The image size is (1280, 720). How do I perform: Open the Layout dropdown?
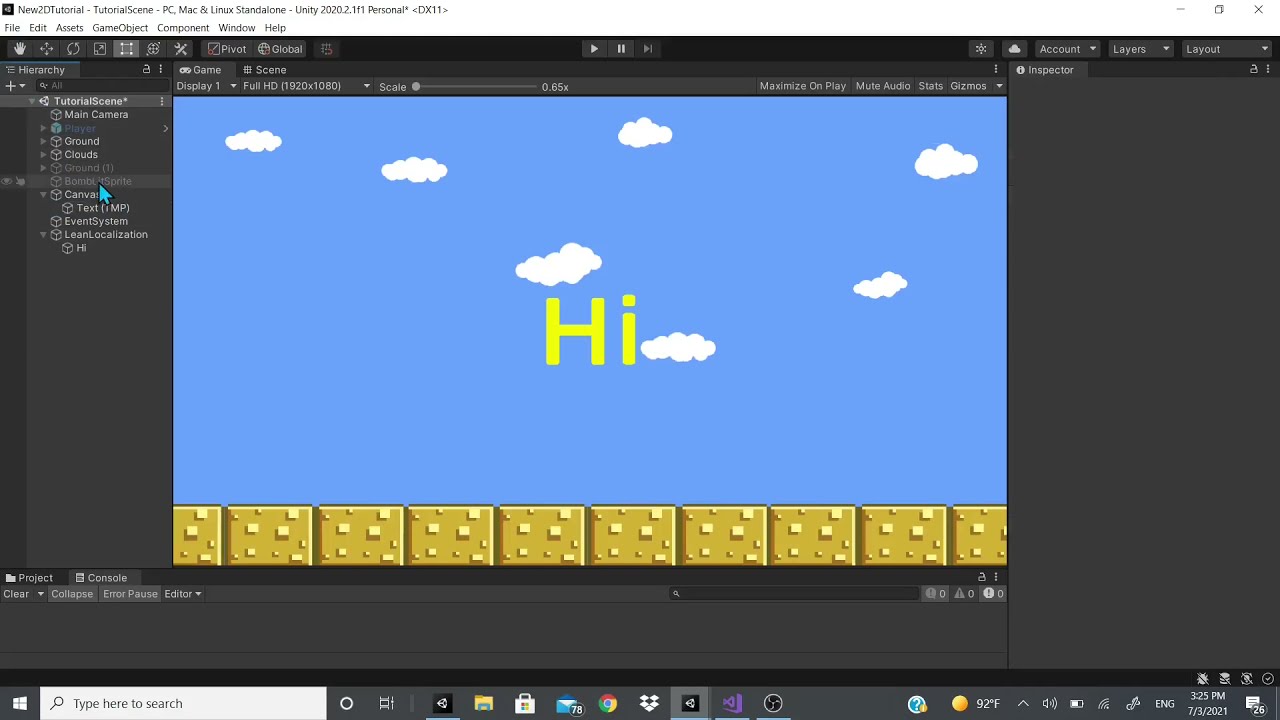(1225, 49)
